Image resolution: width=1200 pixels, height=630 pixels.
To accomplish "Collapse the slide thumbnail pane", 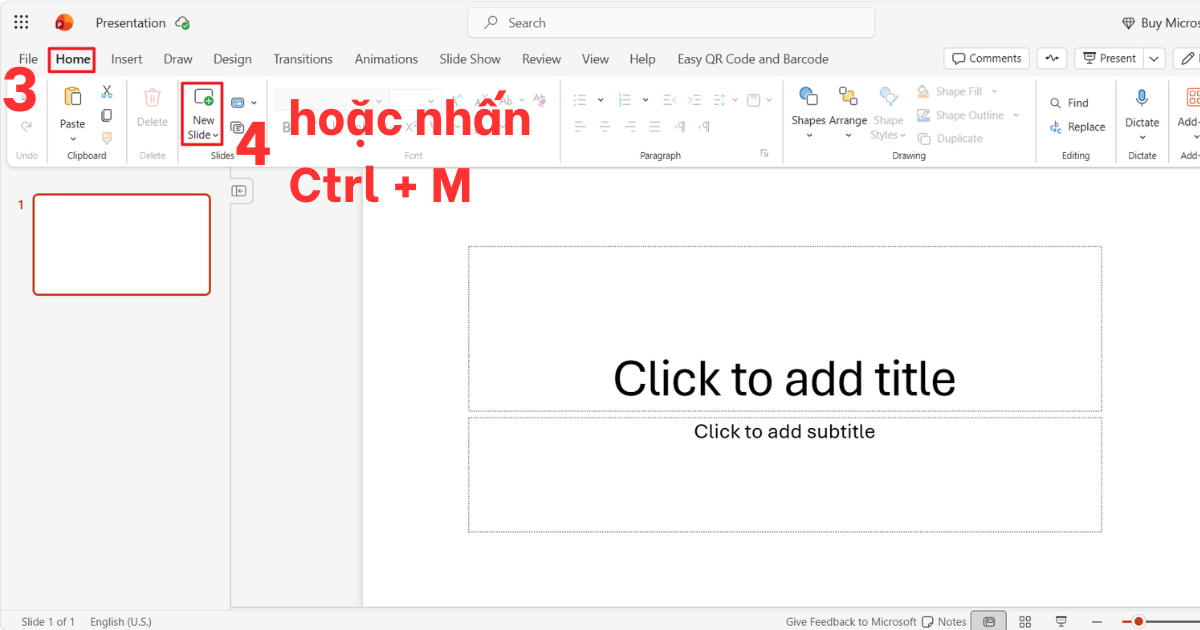I will tap(240, 191).
